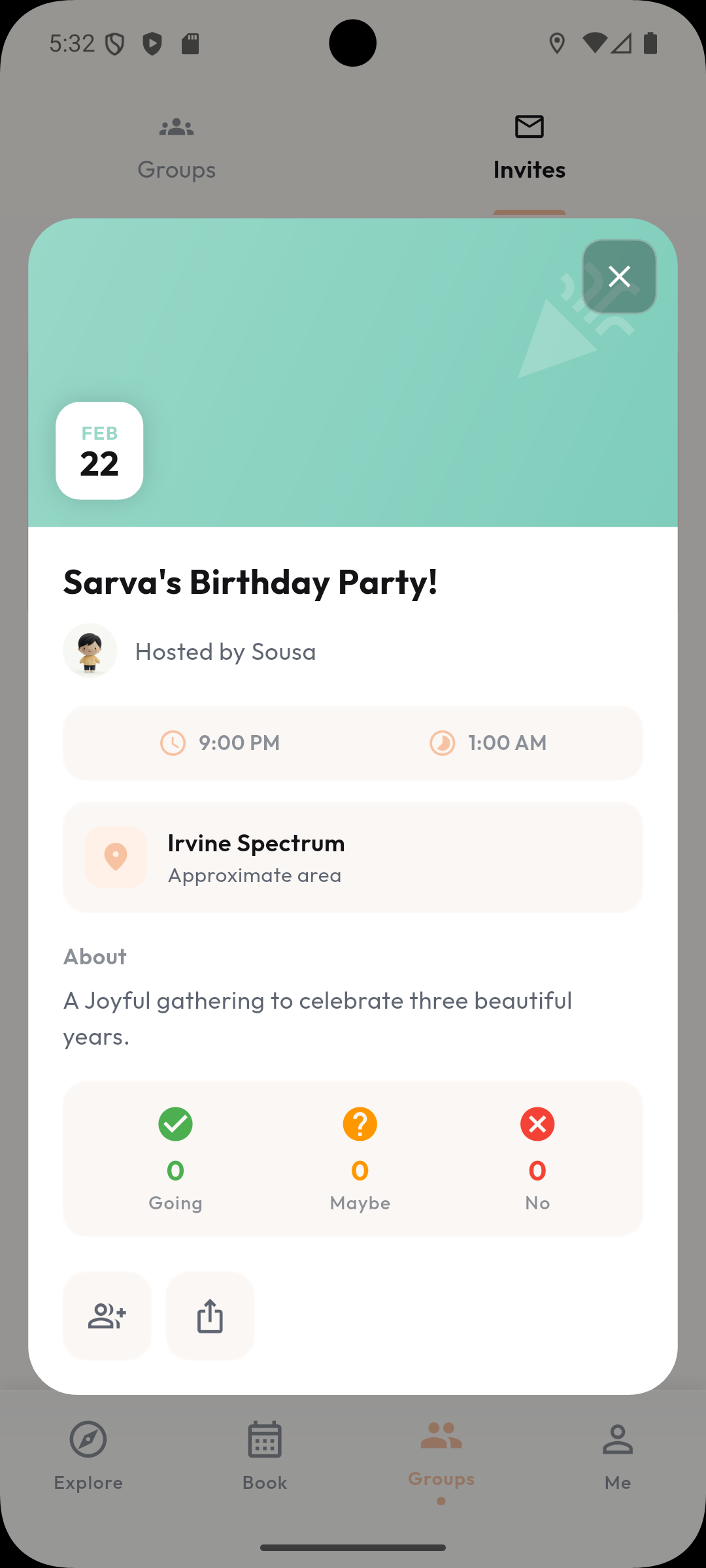Tap host Sousa's avatar
Viewport: 706px width, 1568px height.
pos(90,651)
